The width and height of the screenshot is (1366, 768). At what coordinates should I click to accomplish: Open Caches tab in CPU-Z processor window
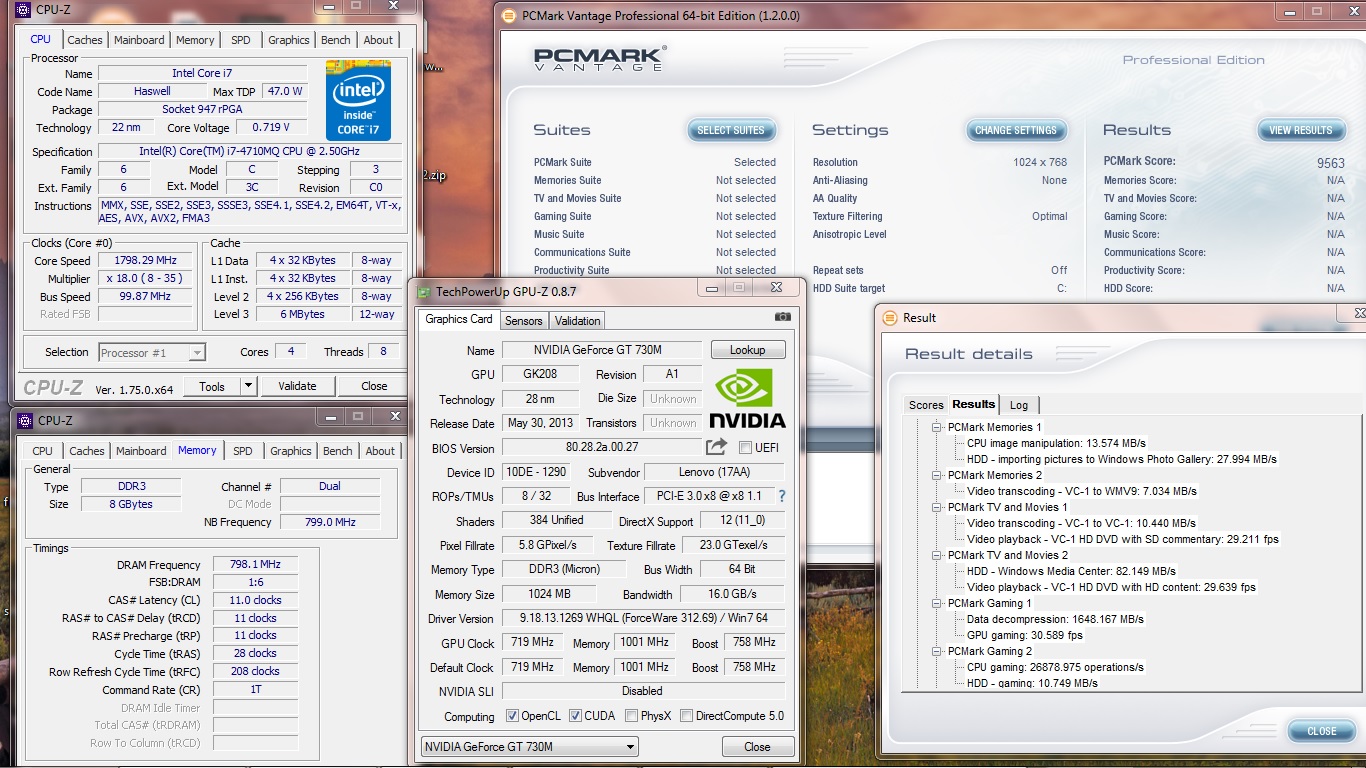click(x=85, y=40)
